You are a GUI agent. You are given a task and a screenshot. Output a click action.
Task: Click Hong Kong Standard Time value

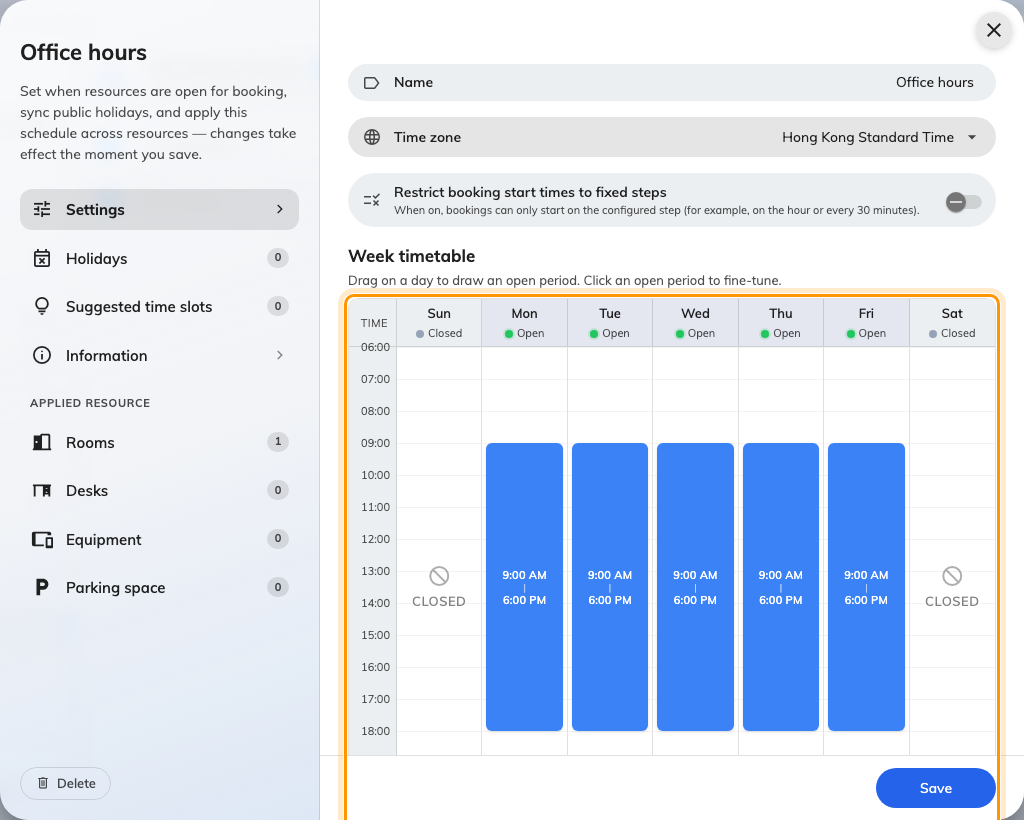coord(868,137)
